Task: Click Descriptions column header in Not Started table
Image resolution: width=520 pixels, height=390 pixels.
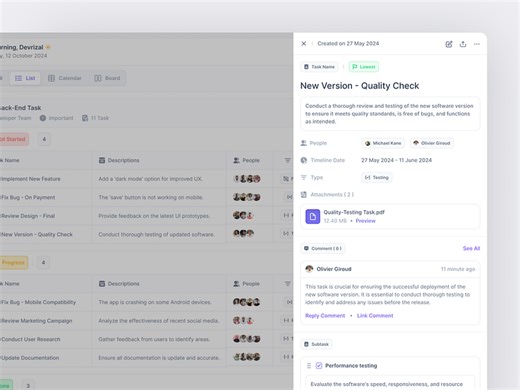Action: click(x=119, y=160)
